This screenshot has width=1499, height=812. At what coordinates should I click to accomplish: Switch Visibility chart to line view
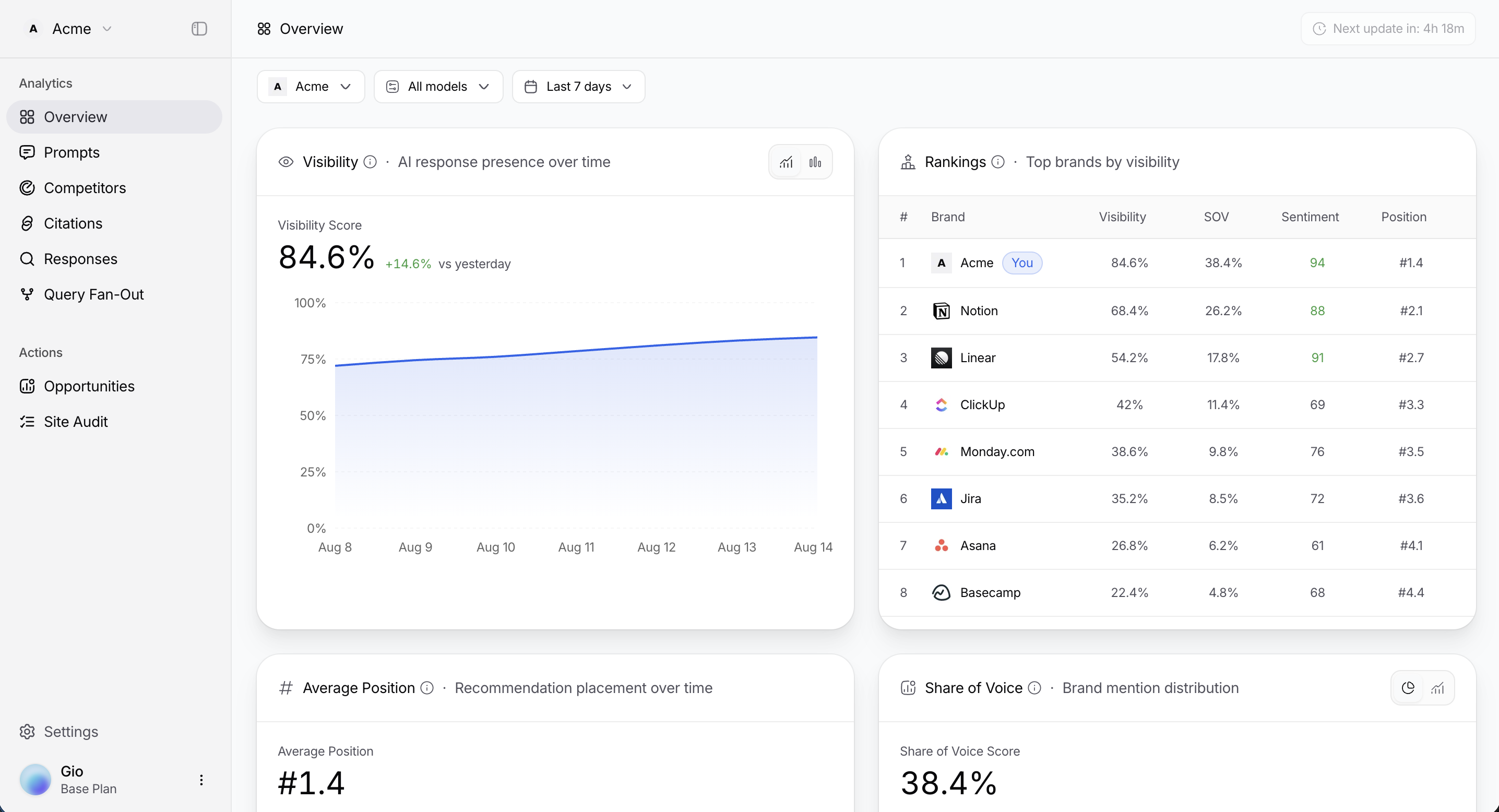click(786, 162)
